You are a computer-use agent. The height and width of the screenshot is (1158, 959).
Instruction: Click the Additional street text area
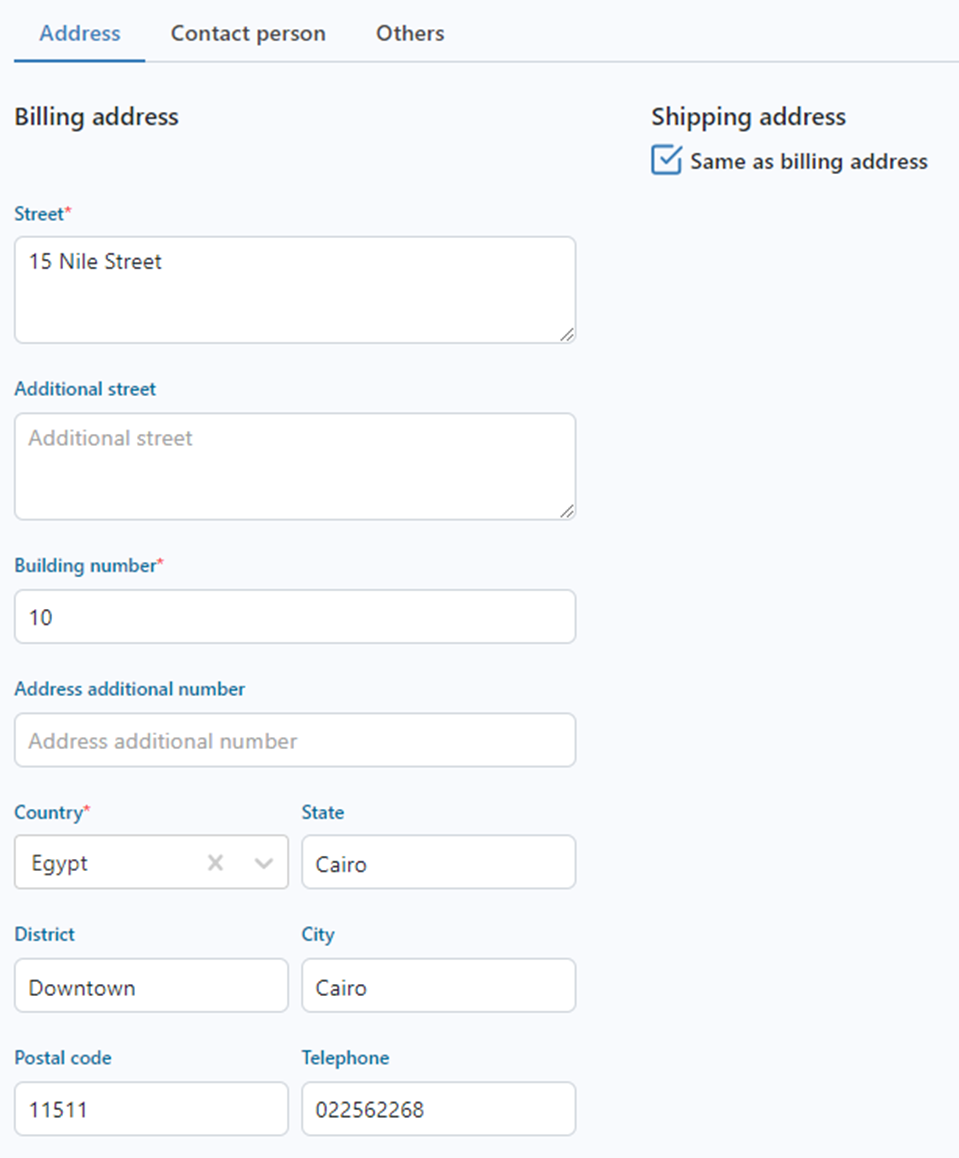click(294, 466)
